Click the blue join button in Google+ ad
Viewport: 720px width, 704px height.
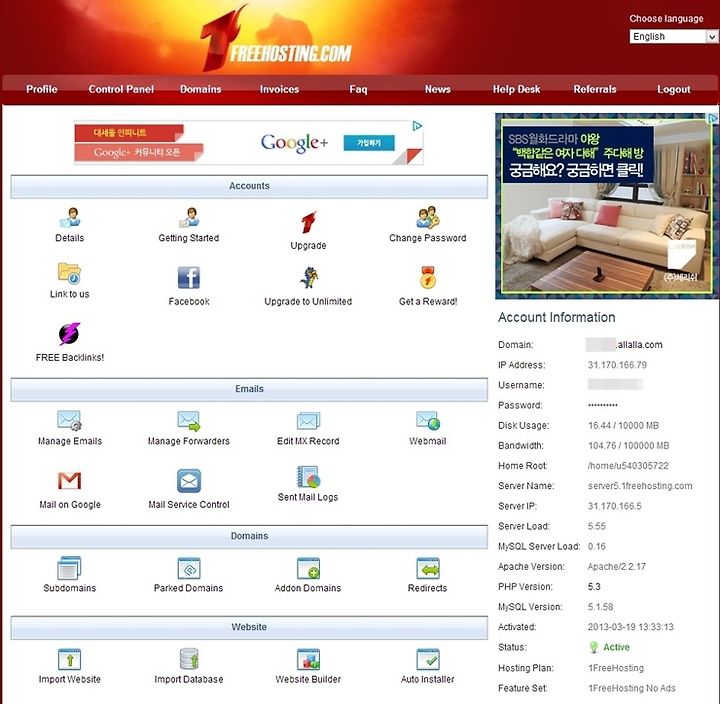click(369, 143)
